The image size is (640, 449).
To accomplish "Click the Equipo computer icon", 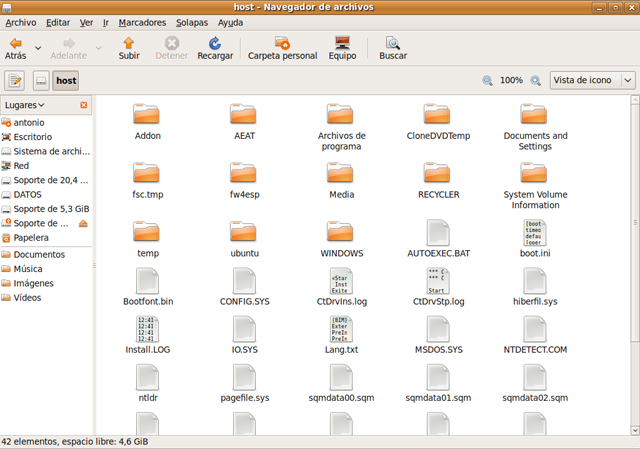I will (x=342, y=44).
